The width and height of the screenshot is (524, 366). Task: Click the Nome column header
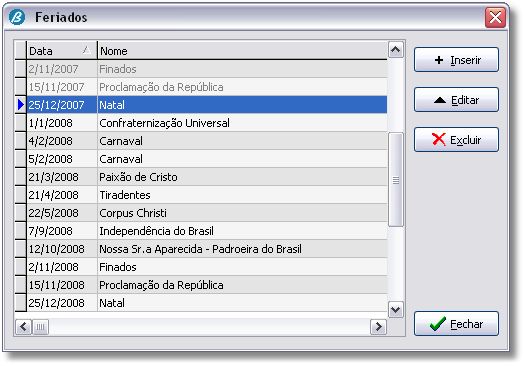click(242, 51)
